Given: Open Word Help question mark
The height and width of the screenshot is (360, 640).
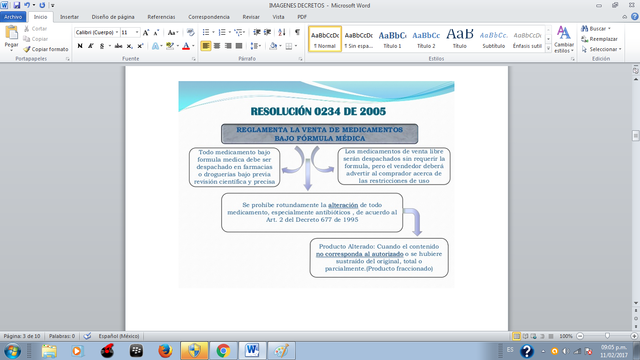Looking at the screenshot, I should [635, 17].
